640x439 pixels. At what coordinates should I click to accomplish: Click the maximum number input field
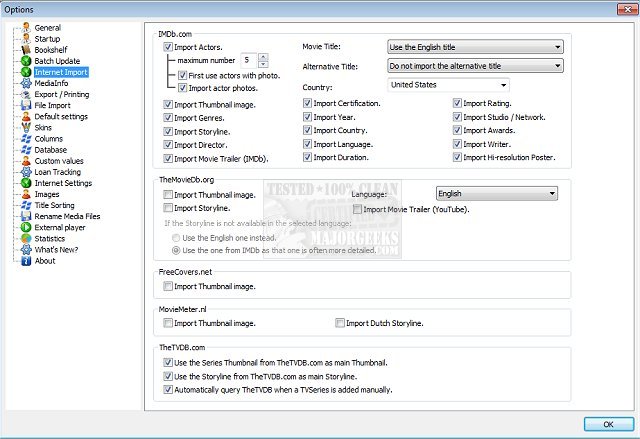click(249, 60)
